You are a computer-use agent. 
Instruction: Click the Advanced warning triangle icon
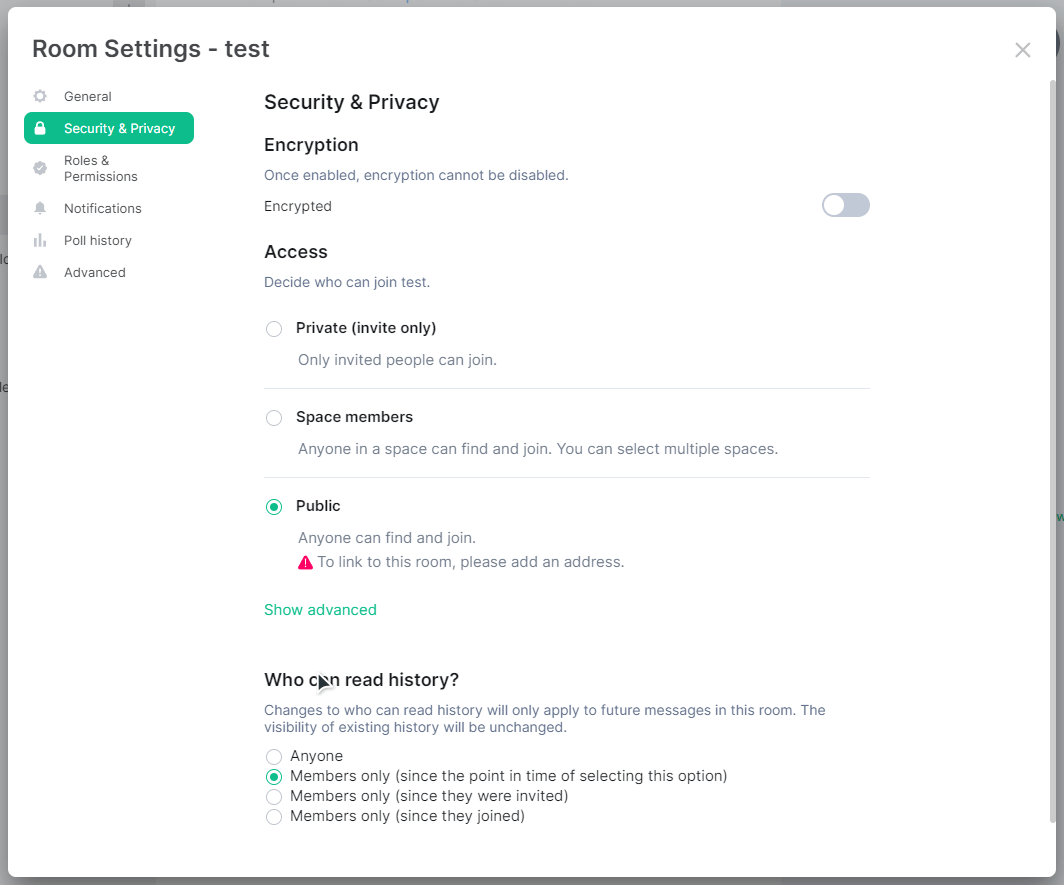pyautogui.click(x=40, y=272)
